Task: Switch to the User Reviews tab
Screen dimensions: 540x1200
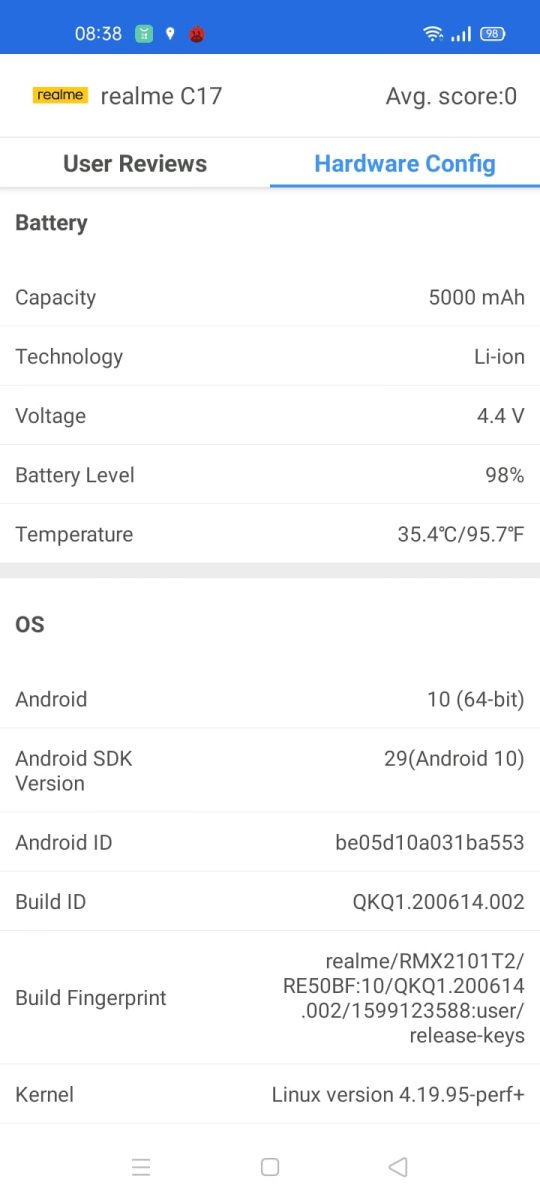Action: coord(135,163)
